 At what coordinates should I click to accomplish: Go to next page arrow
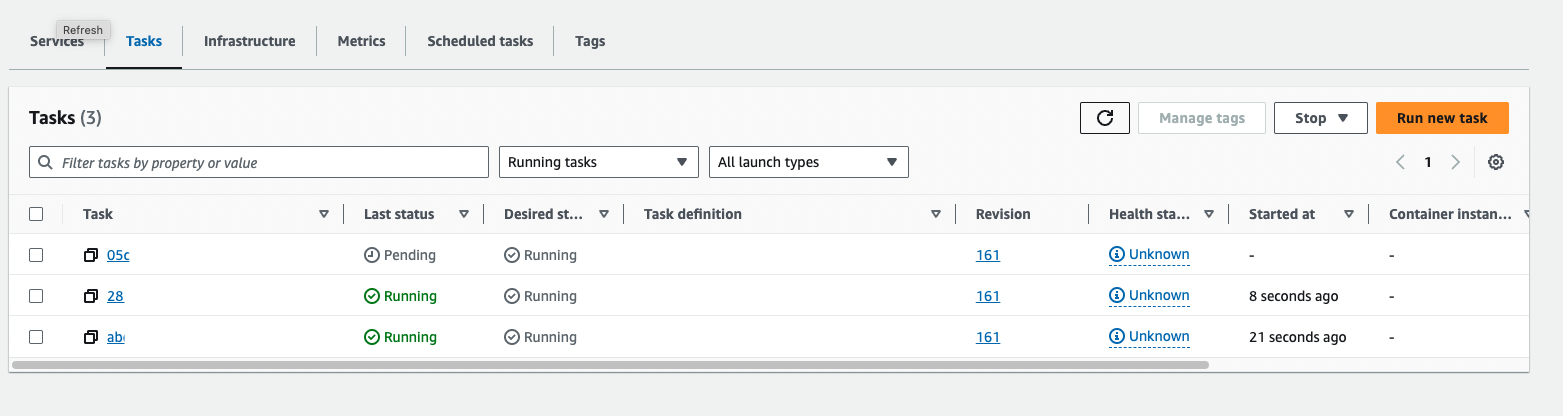pyautogui.click(x=1455, y=162)
